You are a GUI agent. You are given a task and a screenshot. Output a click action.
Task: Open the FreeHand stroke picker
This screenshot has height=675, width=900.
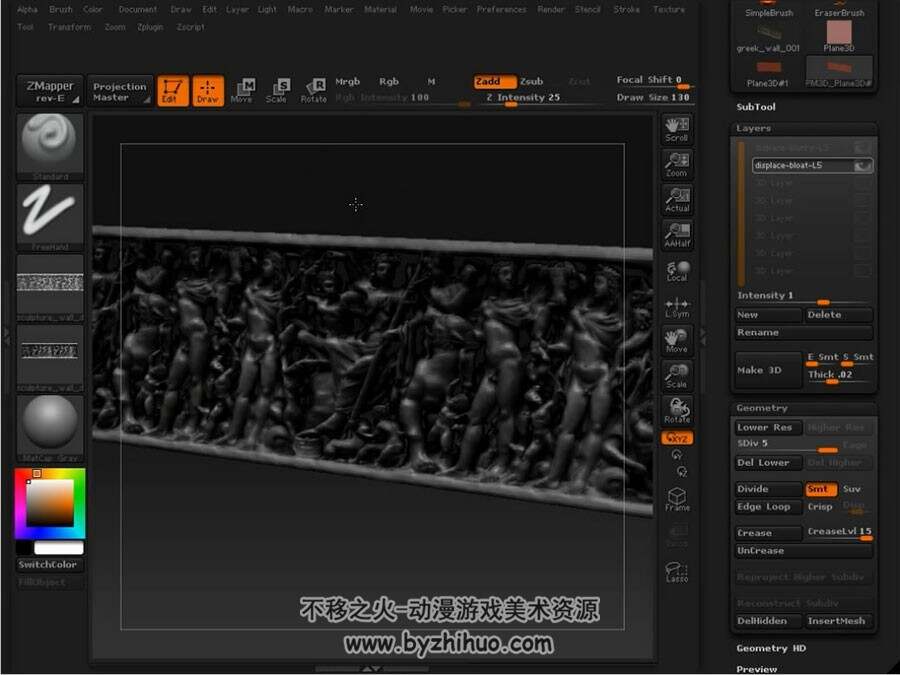(50, 218)
